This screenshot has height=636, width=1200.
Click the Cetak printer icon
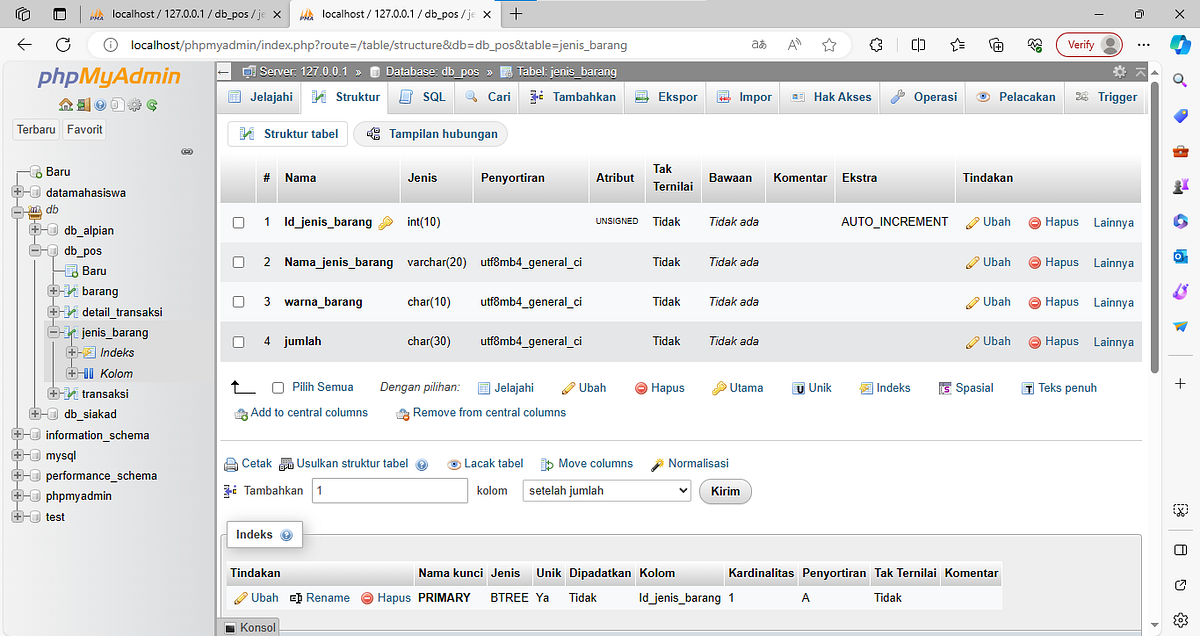231,464
